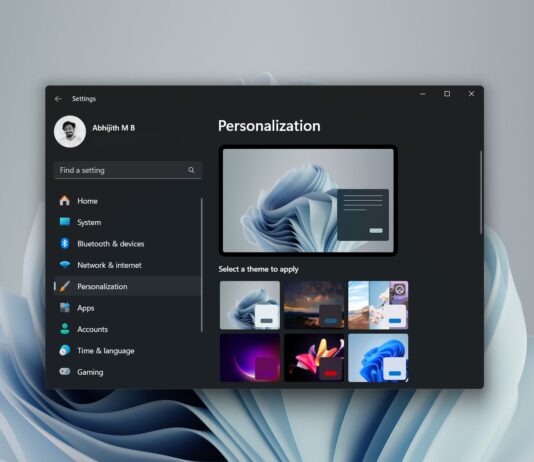Click the main content vertical scrollbar

[x=481, y=192]
